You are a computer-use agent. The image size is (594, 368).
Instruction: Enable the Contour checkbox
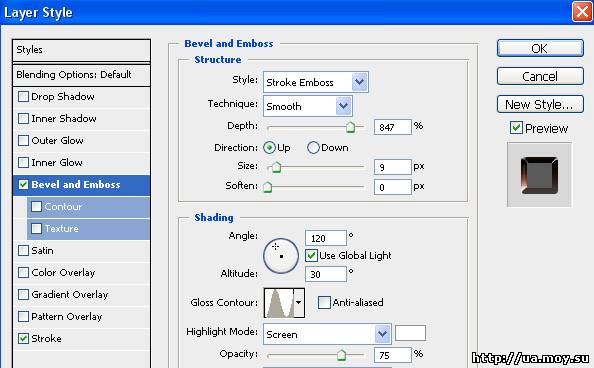[36, 207]
